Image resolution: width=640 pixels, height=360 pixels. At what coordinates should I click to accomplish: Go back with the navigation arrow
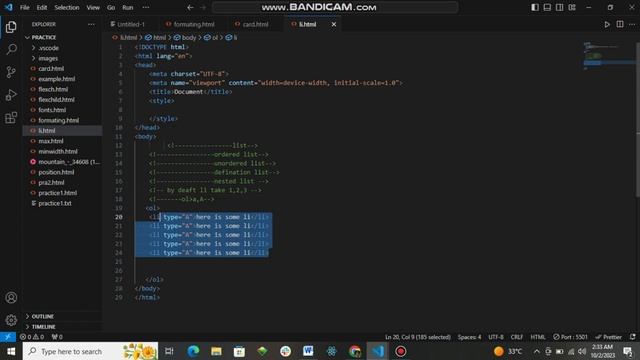click(x=190, y=7)
